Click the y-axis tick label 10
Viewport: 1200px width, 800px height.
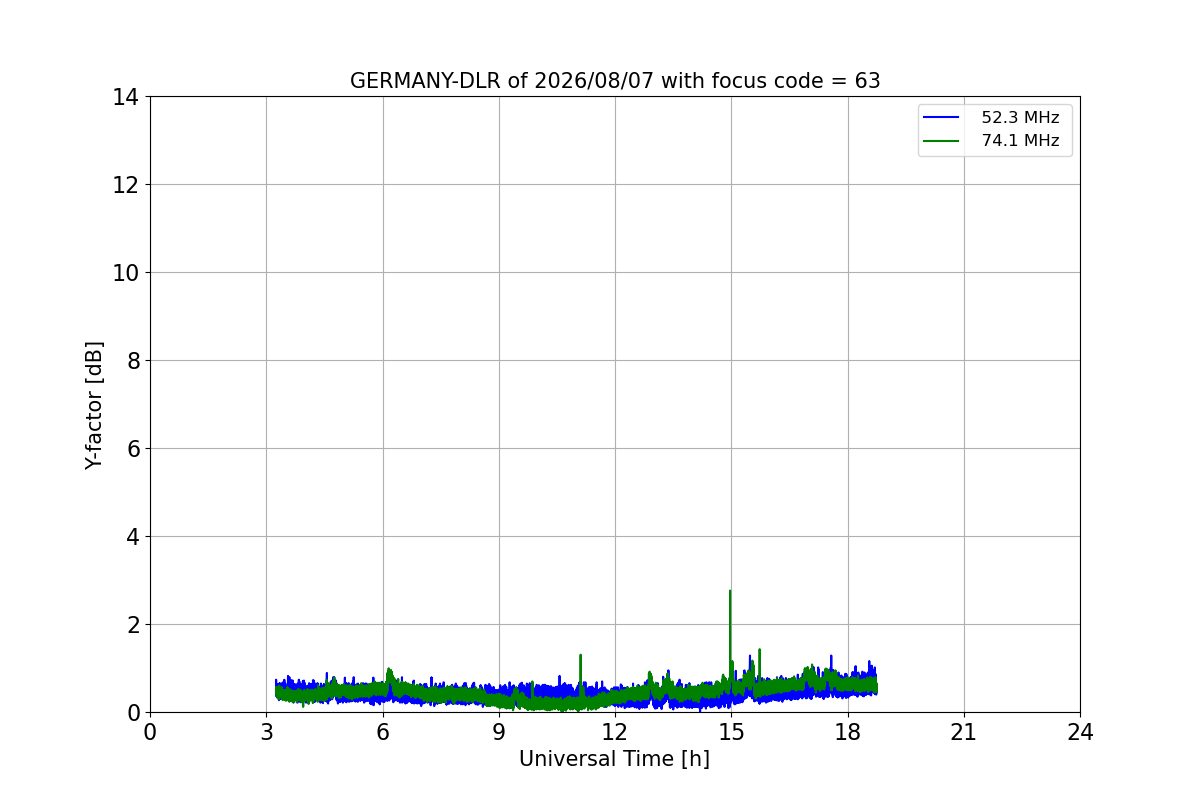click(126, 273)
